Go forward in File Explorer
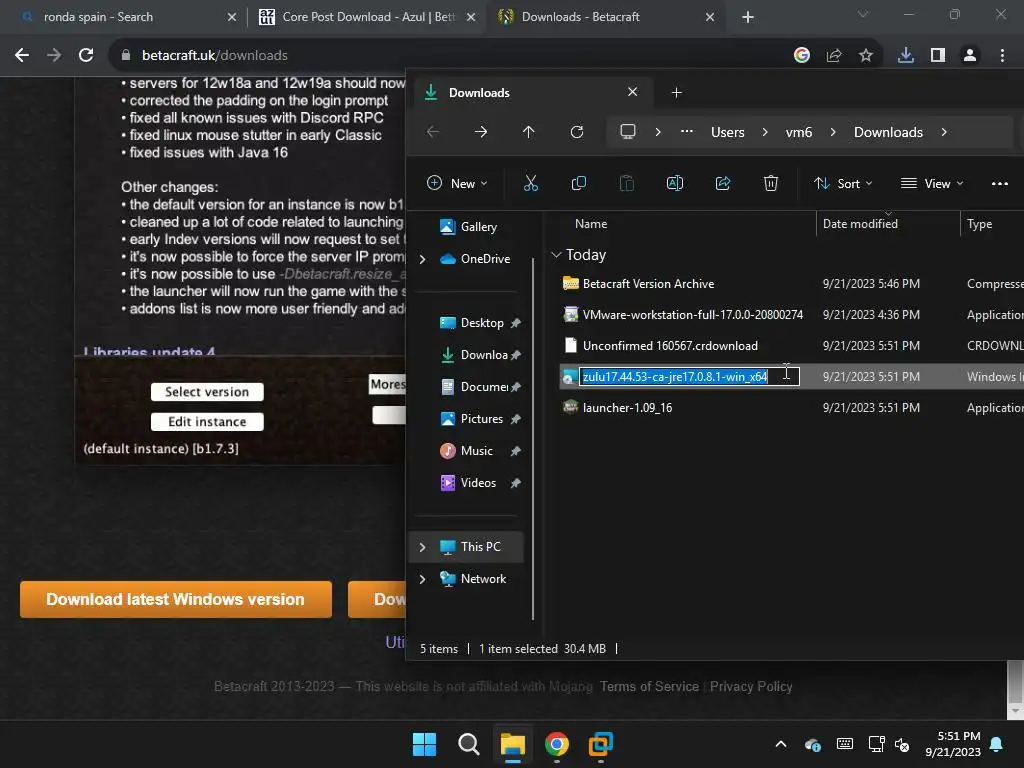 coord(481,132)
